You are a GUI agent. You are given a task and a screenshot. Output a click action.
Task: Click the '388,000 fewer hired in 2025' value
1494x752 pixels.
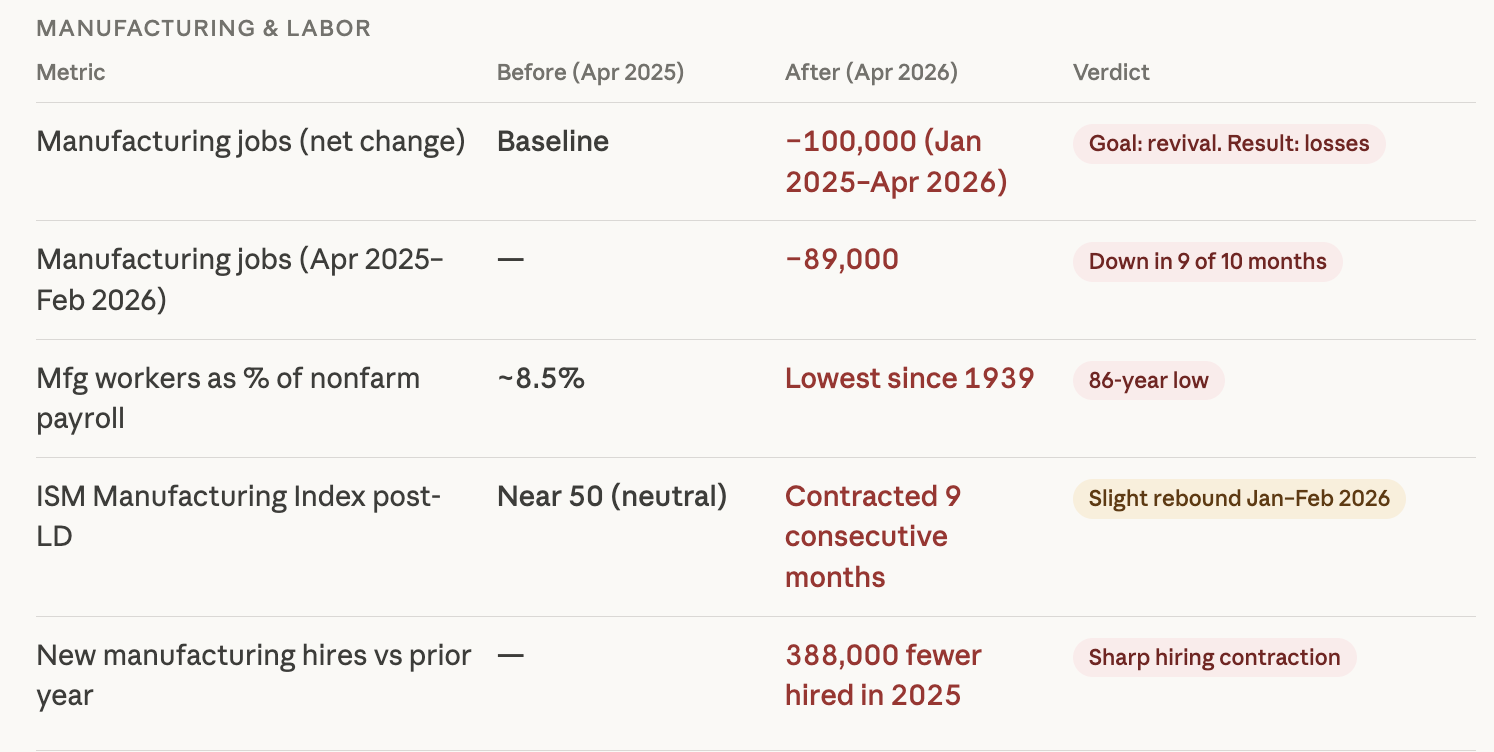[882, 675]
